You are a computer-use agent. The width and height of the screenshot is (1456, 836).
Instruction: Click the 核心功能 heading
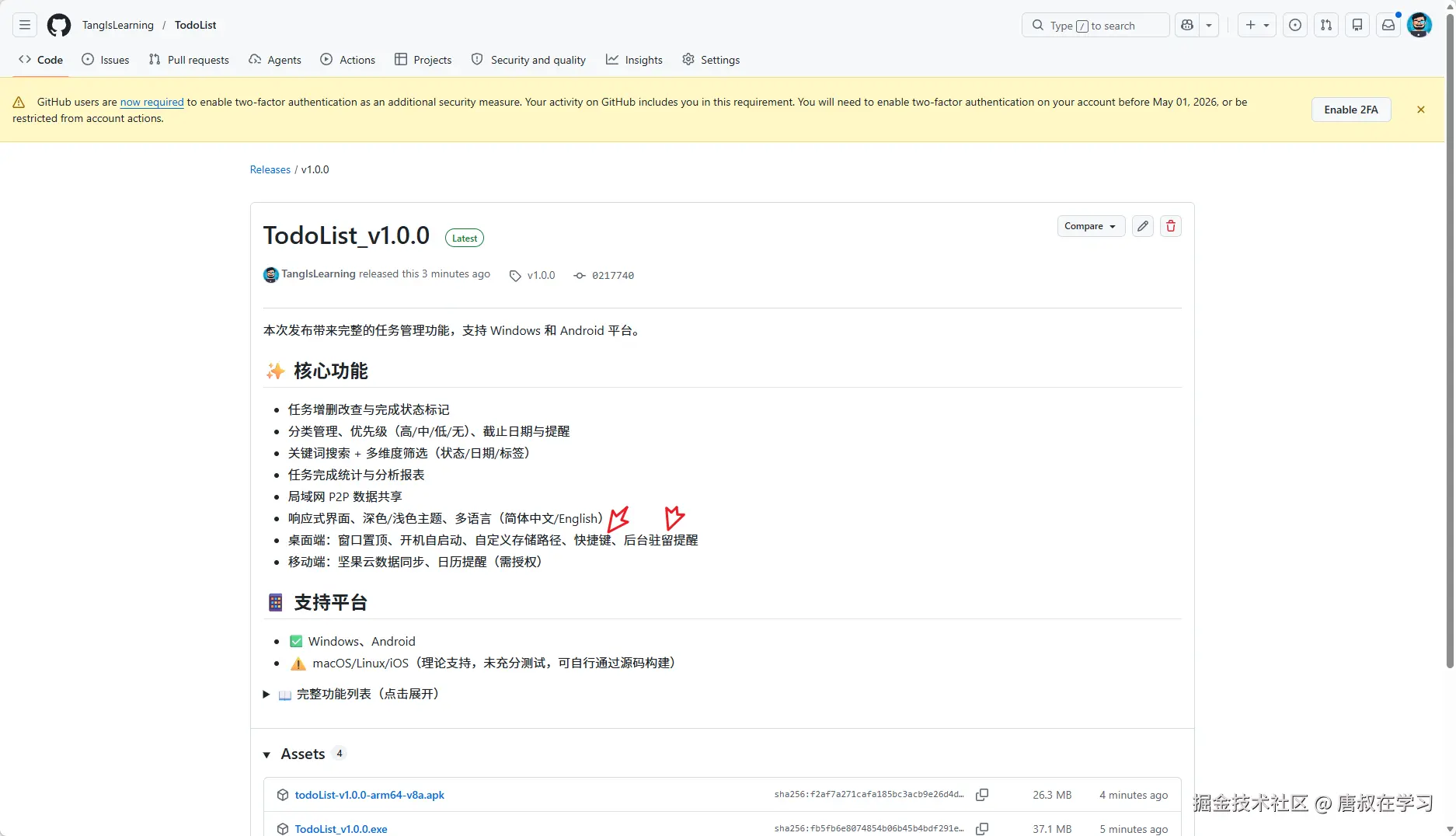(331, 371)
